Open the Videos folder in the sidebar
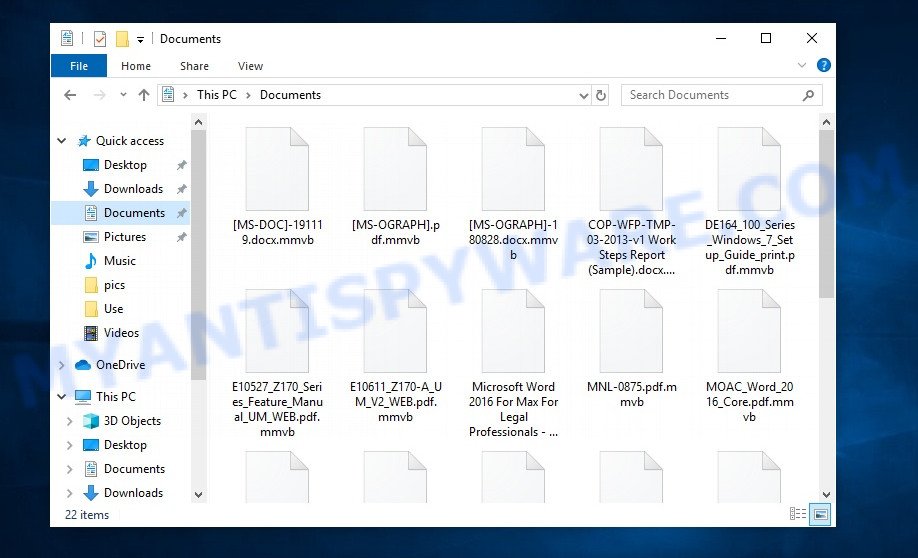Screen dimensions: 918x558 coord(121,333)
